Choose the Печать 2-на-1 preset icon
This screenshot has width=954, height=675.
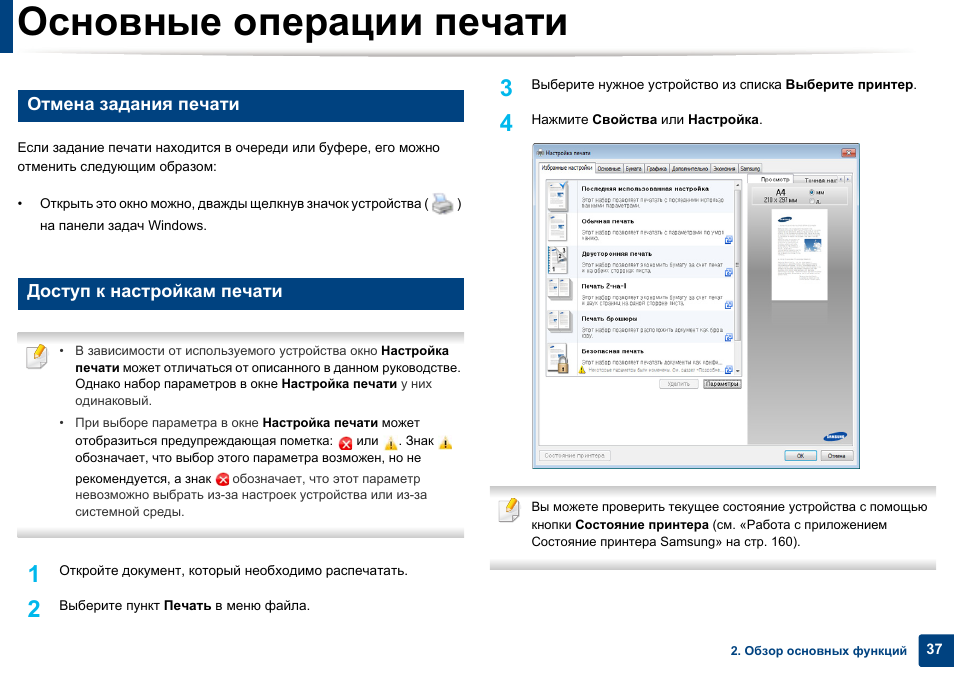(559, 290)
